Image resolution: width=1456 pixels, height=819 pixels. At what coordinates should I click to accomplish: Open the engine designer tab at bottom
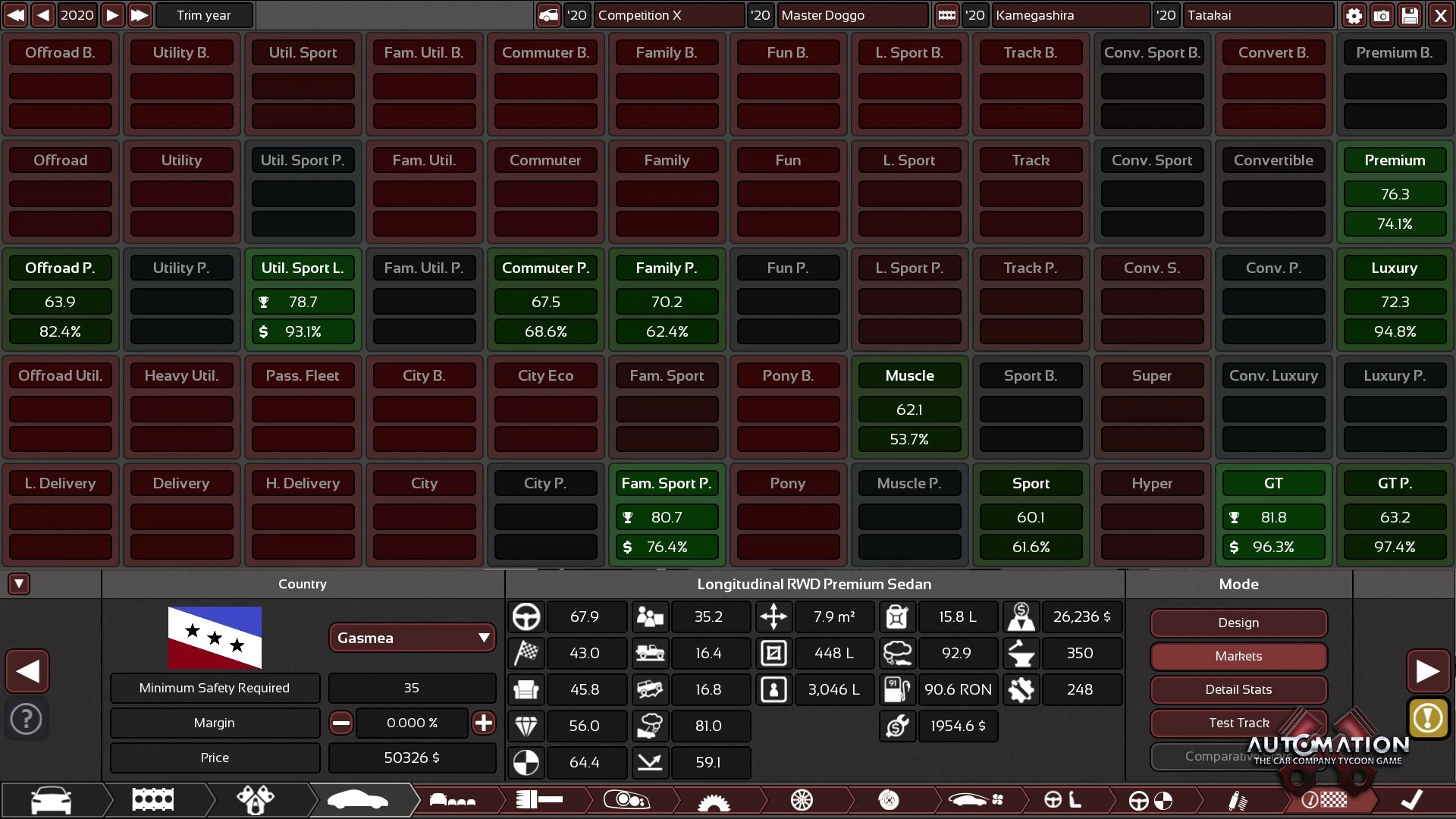point(152,799)
